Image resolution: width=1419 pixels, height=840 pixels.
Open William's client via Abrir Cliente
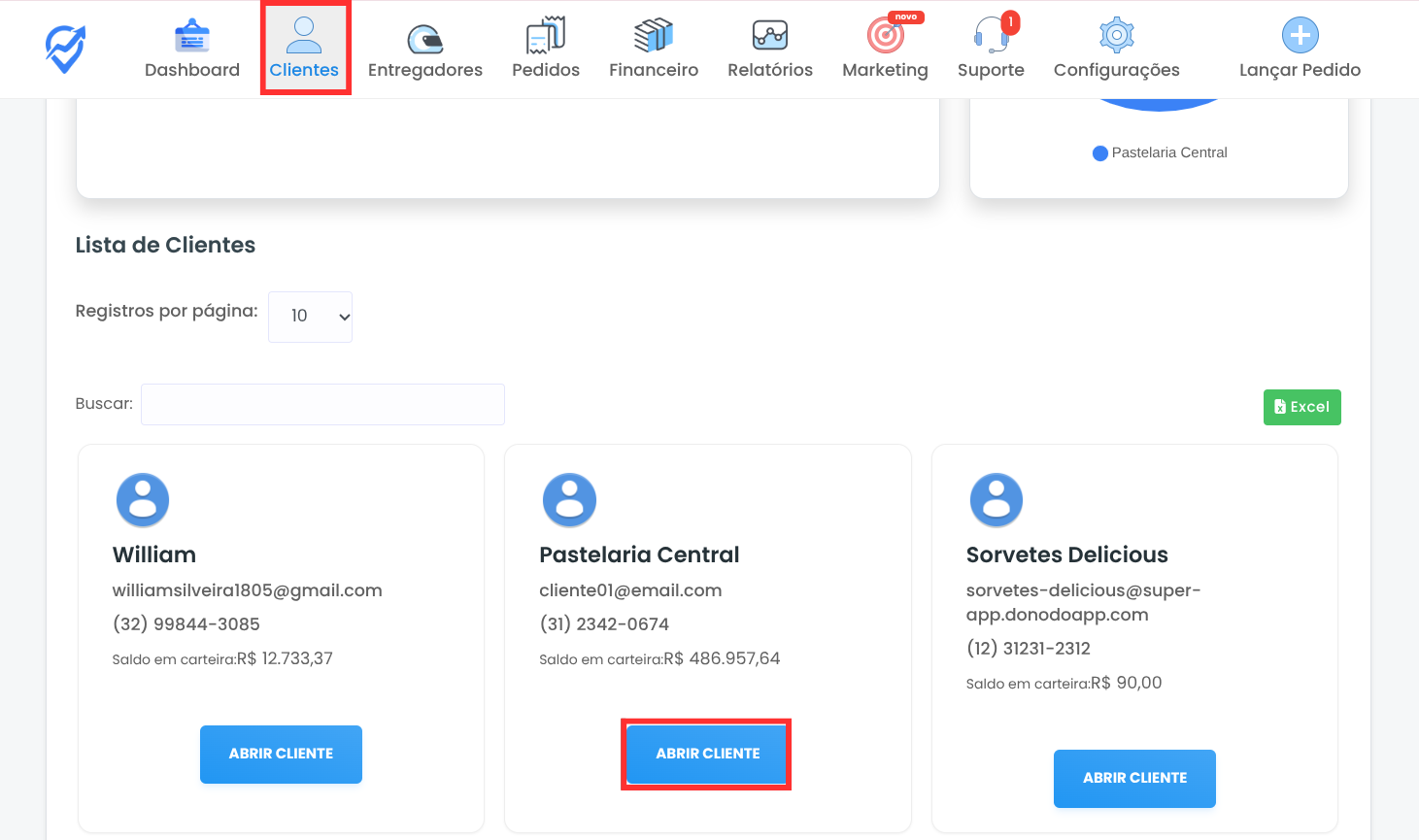coord(281,754)
